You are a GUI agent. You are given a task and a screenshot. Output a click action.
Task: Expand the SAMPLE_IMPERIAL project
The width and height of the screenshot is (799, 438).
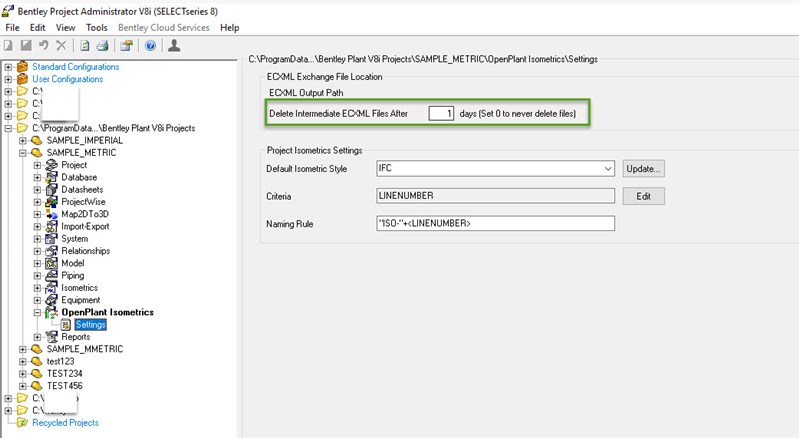[22, 141]
